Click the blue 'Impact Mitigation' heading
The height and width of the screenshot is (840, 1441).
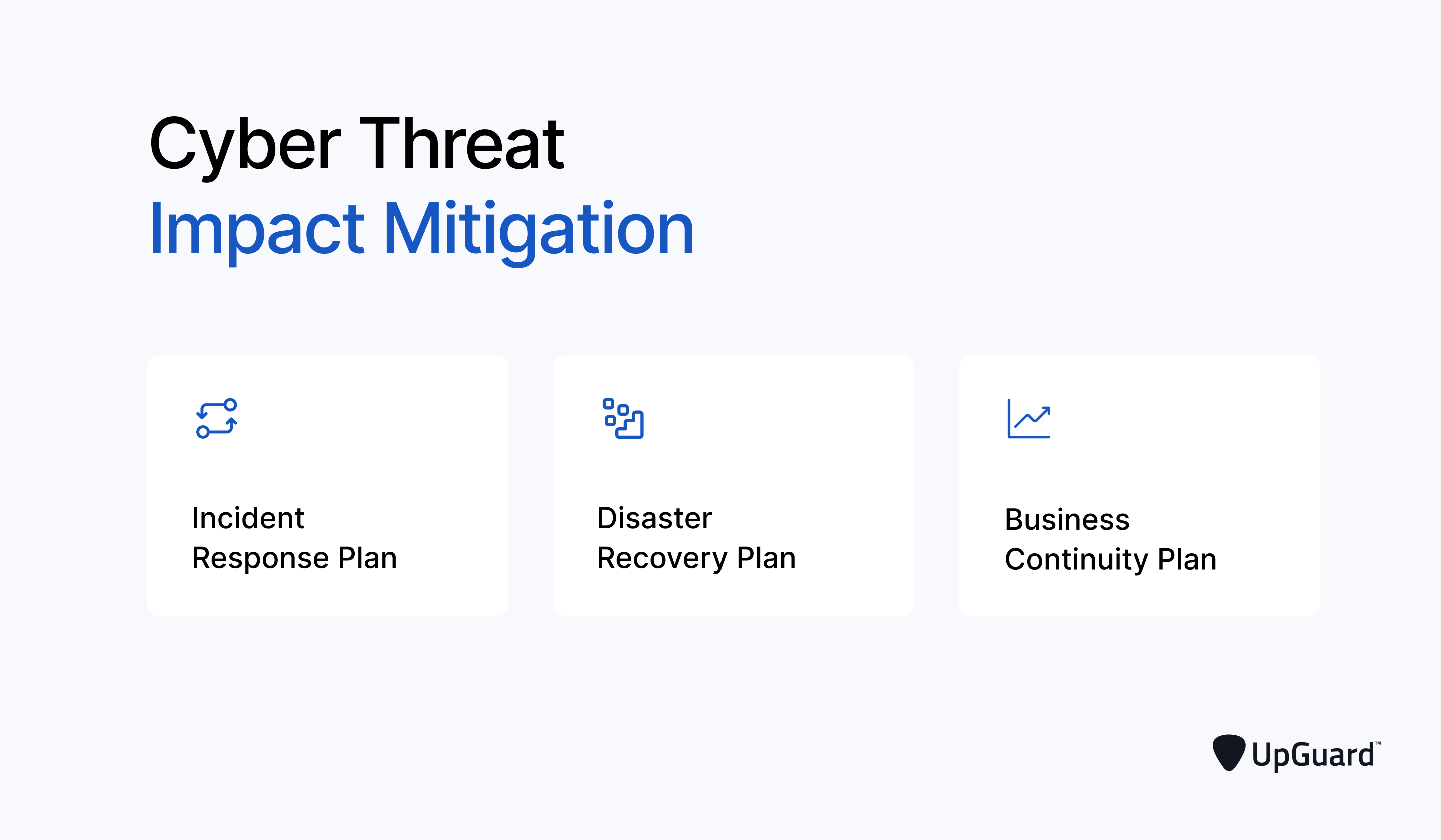click(422, 232)
